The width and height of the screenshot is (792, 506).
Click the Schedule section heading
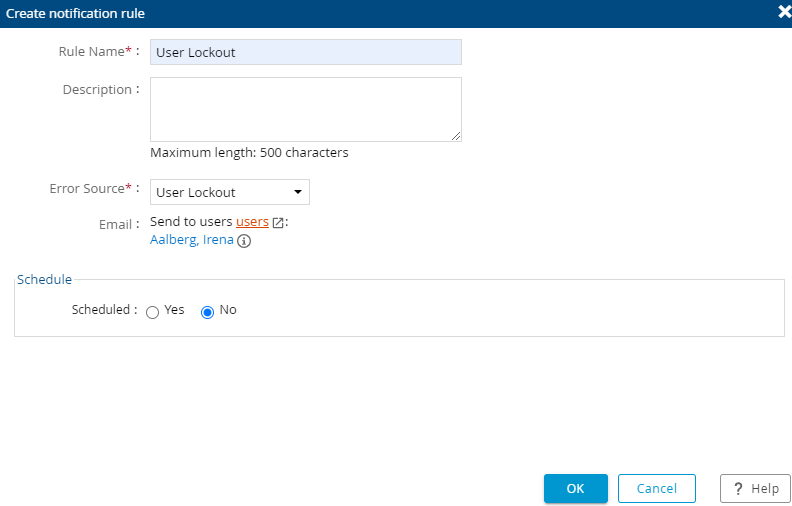[44, 279]
